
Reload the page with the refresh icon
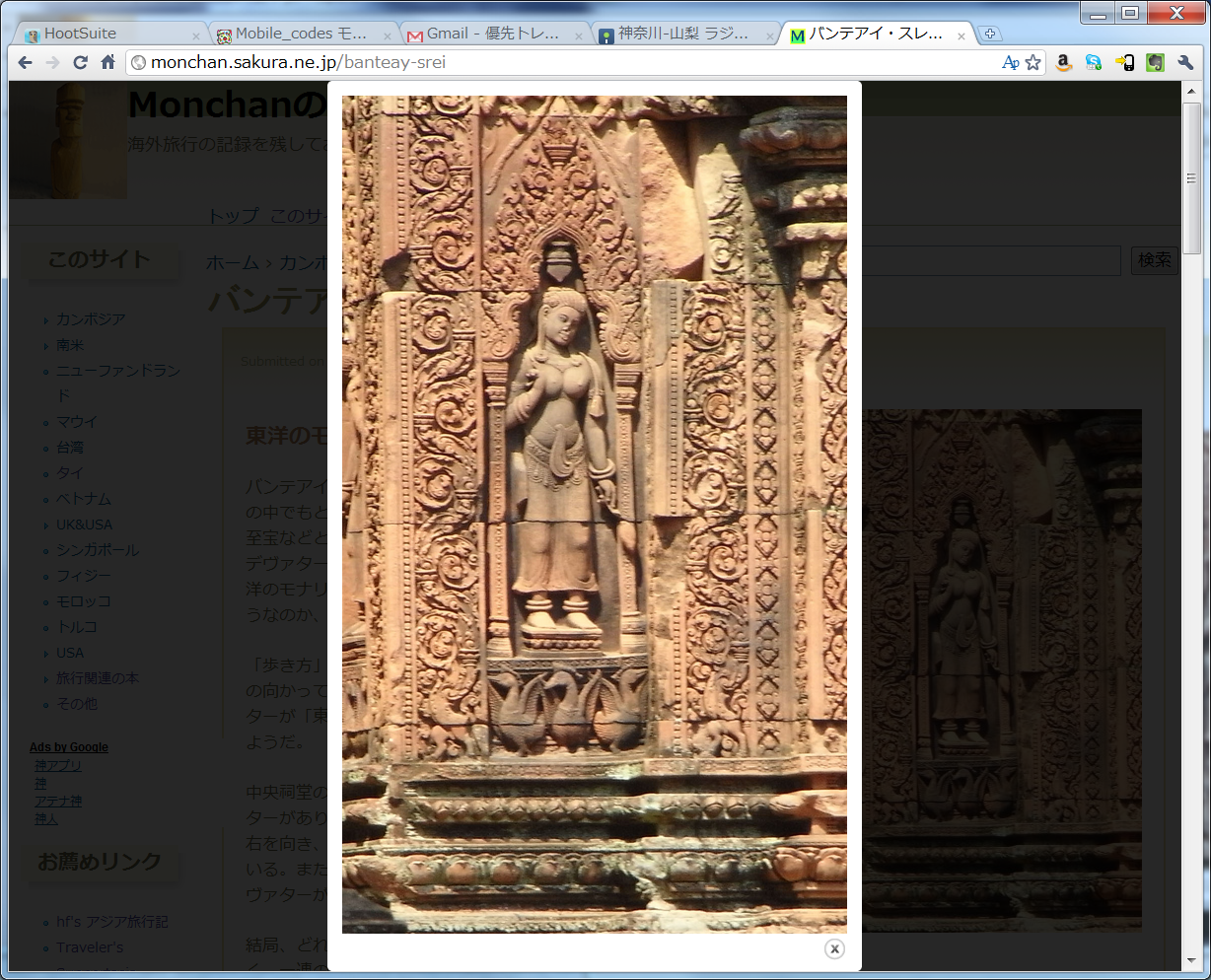coord(81,62)
